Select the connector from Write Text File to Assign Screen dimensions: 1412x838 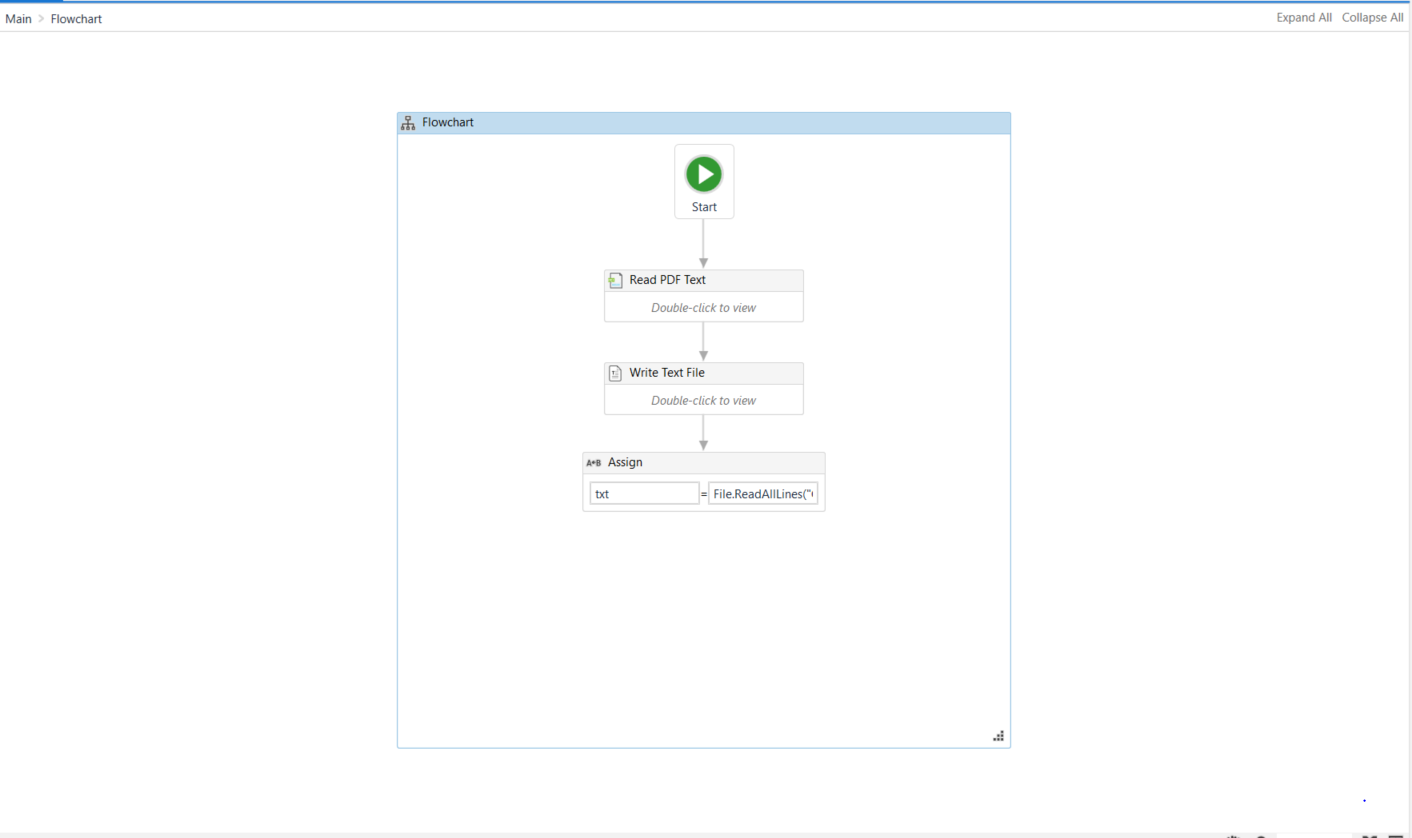point(703,431)
